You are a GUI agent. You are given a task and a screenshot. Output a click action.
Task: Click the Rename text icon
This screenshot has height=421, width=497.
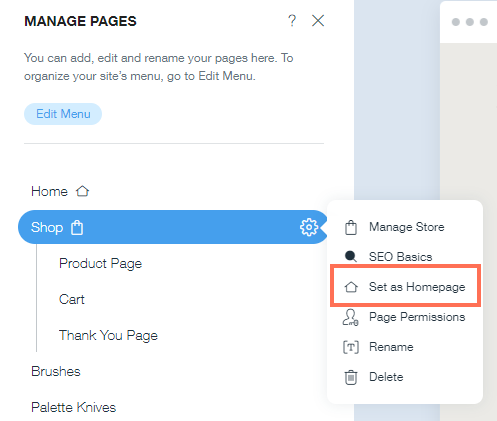tap(351, 347)
